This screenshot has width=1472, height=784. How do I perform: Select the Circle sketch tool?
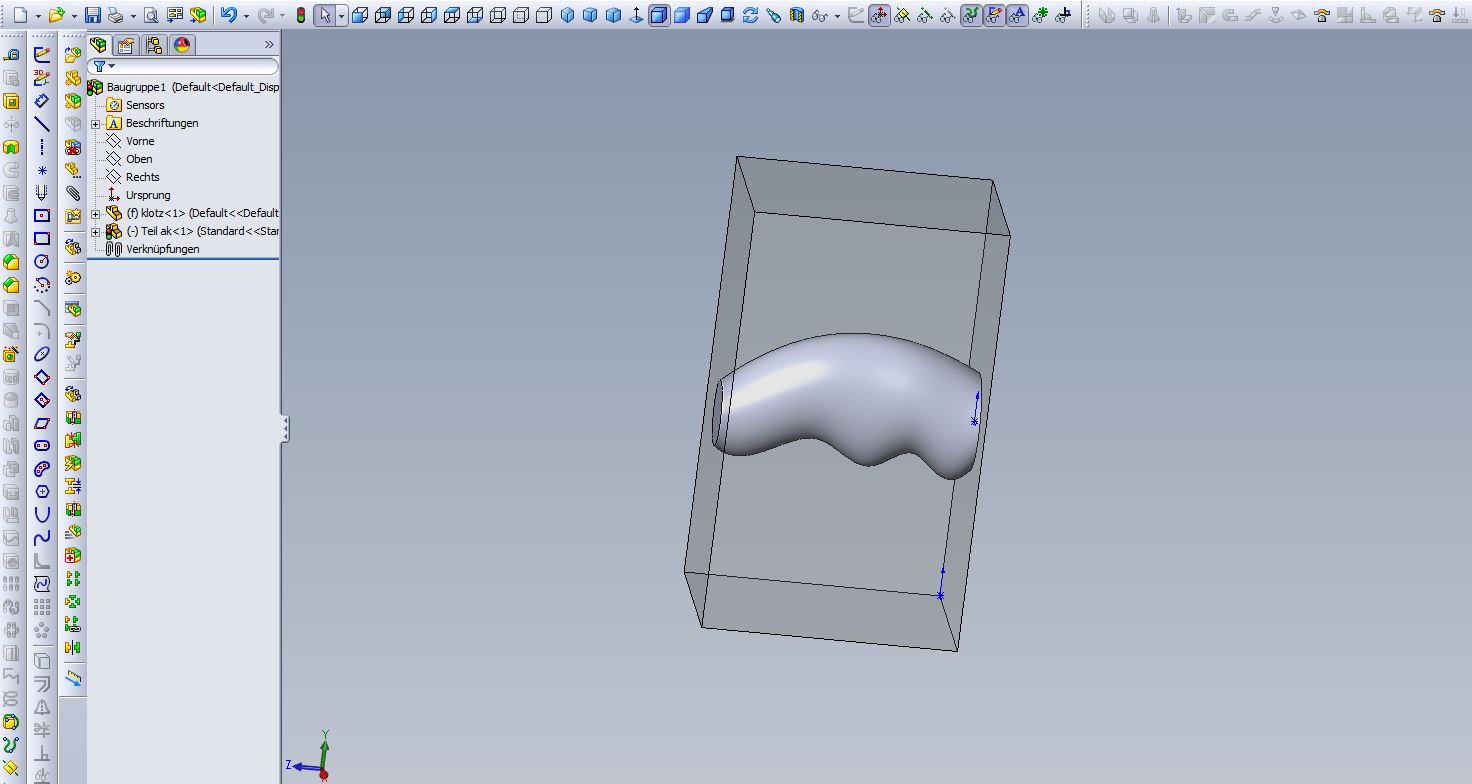(41, 261)
